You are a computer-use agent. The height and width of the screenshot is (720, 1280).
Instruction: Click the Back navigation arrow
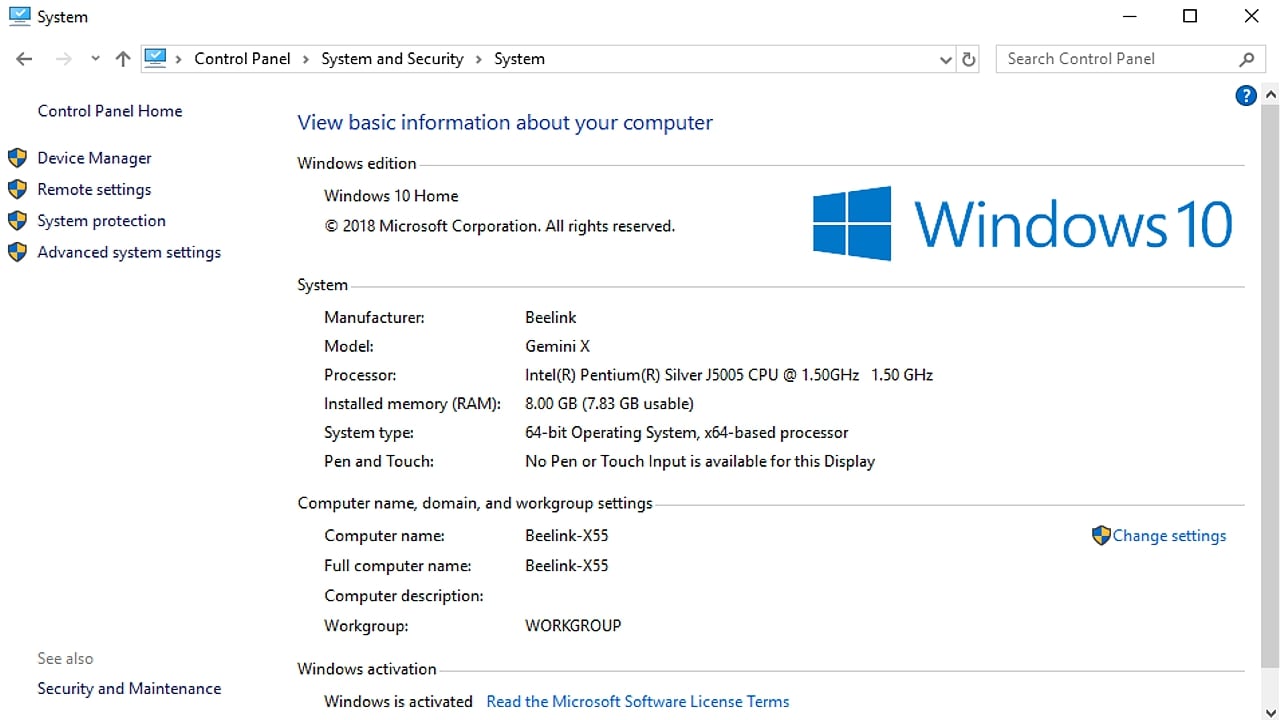[x=24, y=59]
